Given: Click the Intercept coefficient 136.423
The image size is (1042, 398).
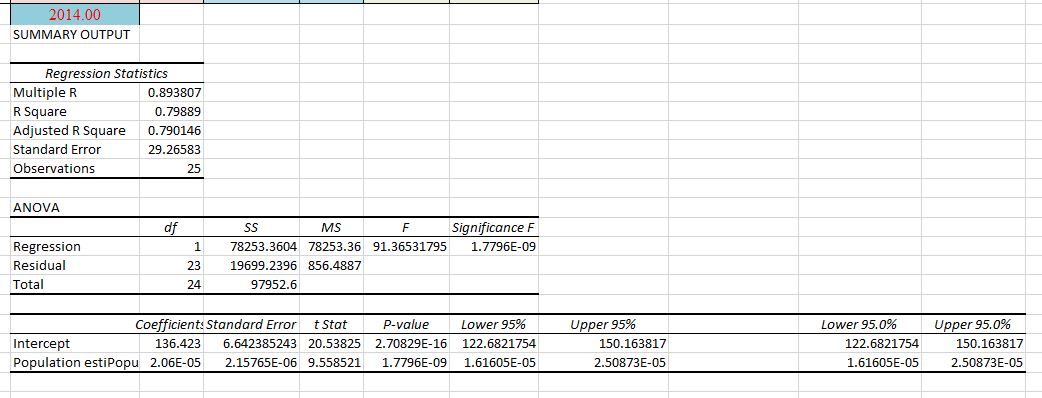Looking at the screenshot, I should (x=171, y=344).
